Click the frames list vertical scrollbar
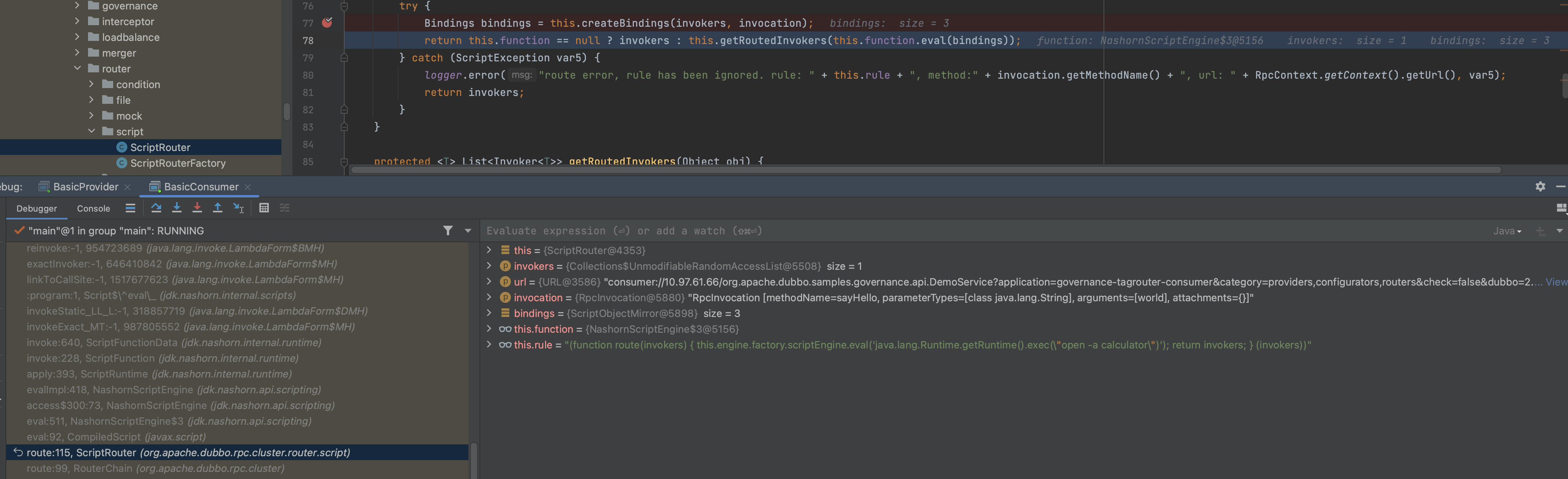The width and height of the screenshot is (1568, 479). click(474, 461)
